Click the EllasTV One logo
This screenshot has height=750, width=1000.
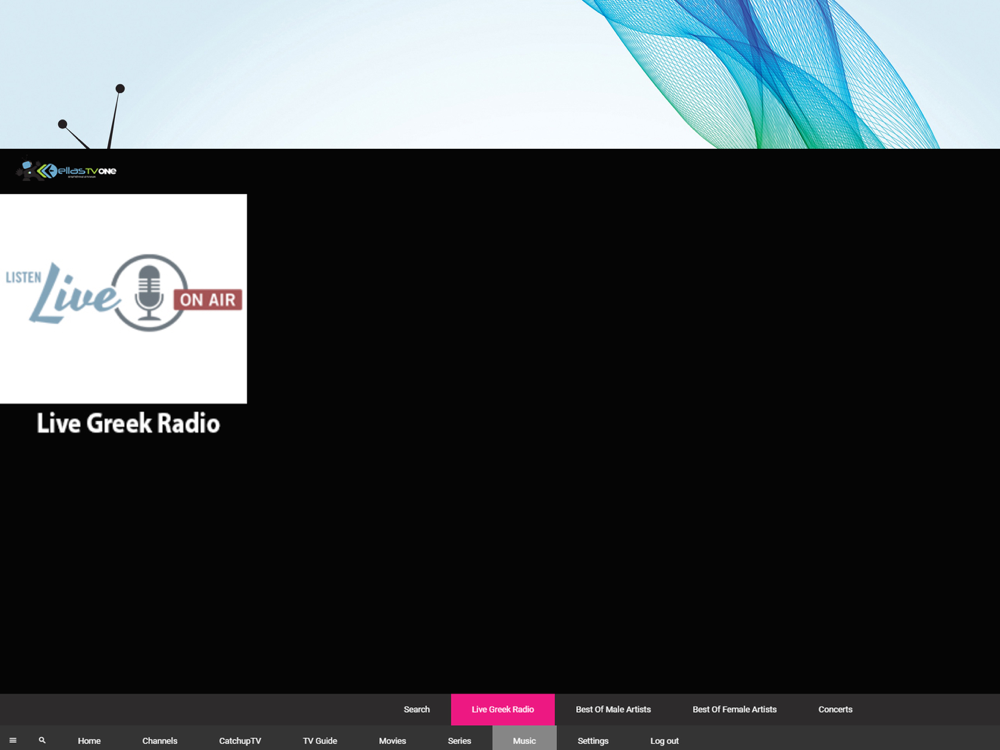[x=66, y=170]
